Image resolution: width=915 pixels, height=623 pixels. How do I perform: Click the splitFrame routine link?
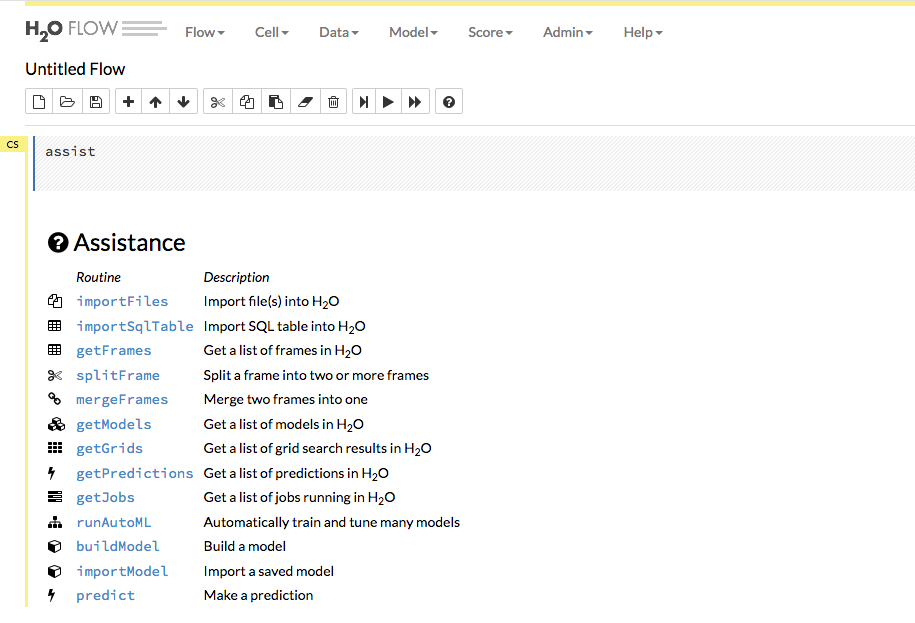click(118, 376)
